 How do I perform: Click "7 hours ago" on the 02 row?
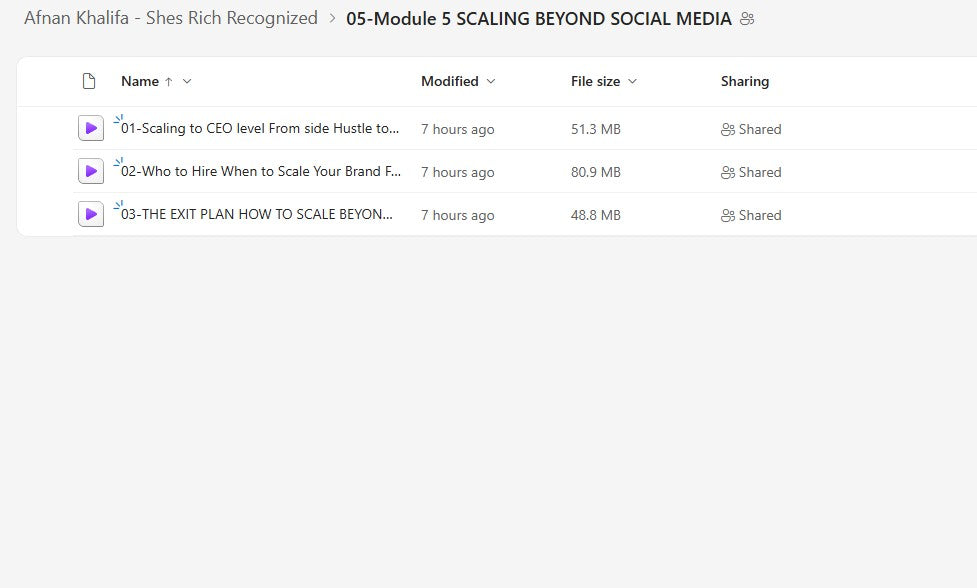pyautogui.click(x=457, y=172)
